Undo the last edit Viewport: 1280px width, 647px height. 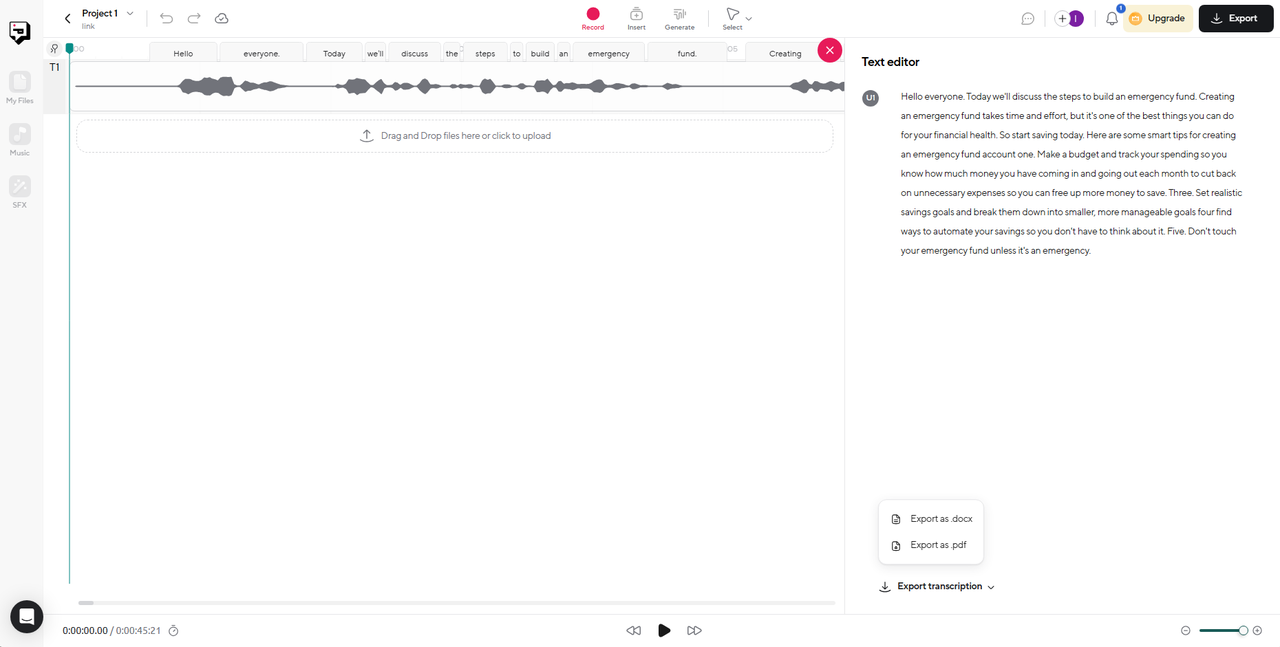point(166,18)
